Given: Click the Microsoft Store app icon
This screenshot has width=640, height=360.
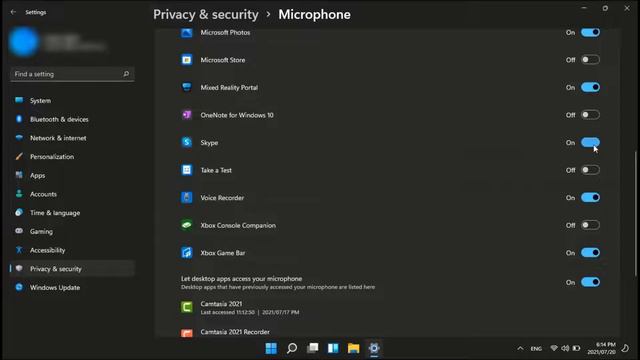Looking at the screenshot, I should pyautogui.click(x=187, y=60).
